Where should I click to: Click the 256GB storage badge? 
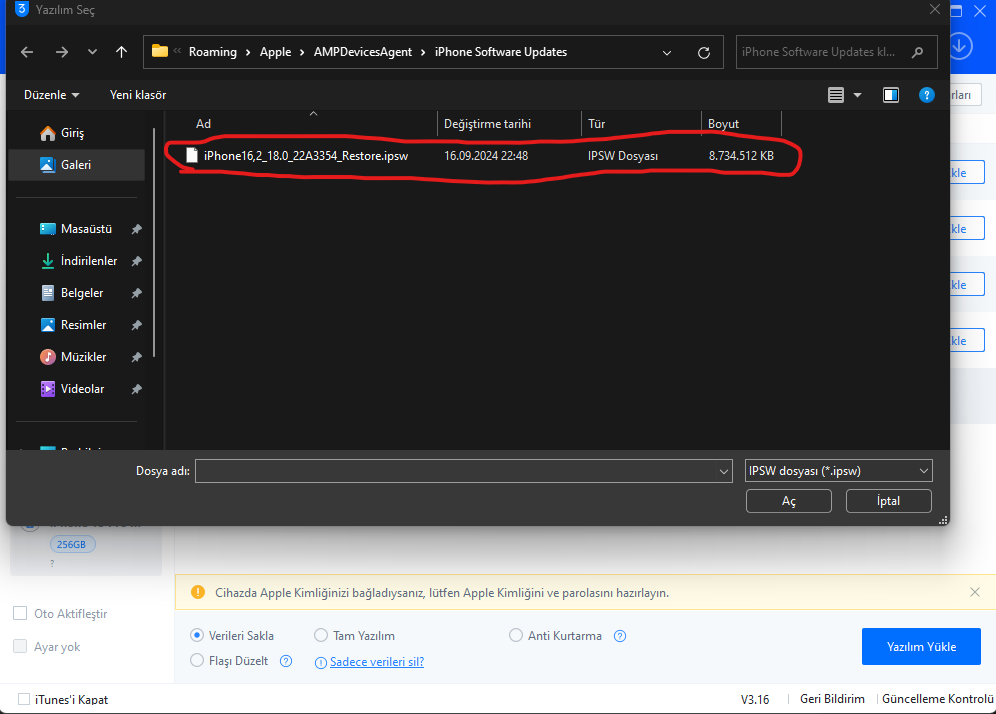click(72, 544)
